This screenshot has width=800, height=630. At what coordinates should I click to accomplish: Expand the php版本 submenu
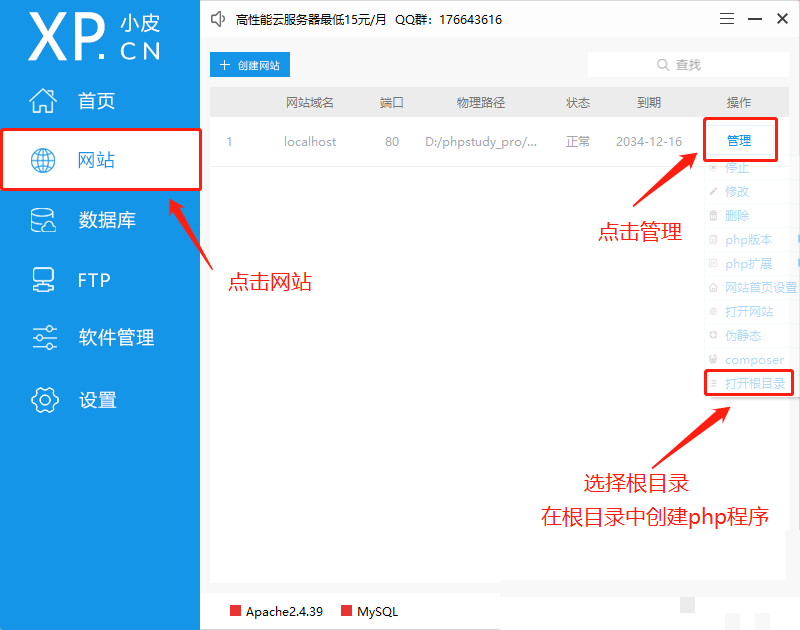pyautogui.click(x=747, y=239)
